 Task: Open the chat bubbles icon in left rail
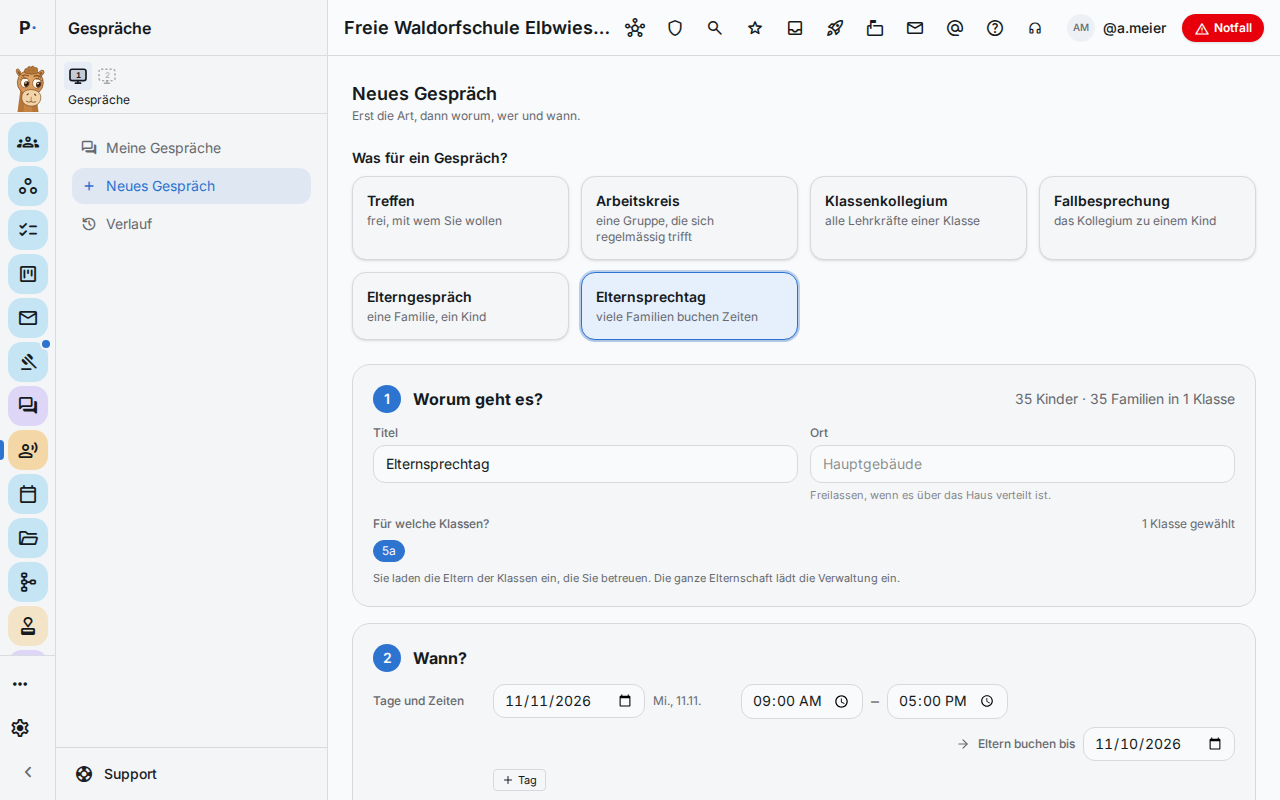(28, 406)
